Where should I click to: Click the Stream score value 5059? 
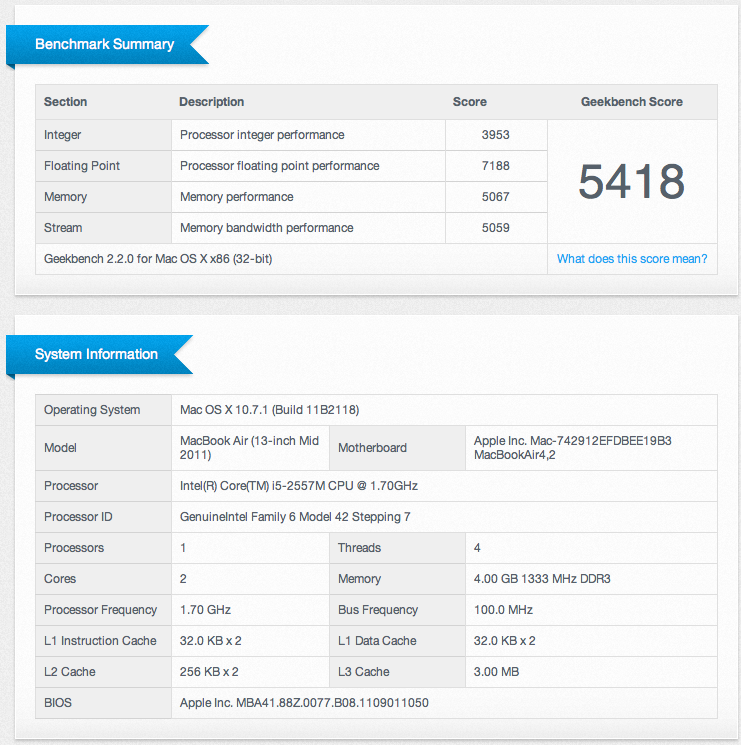[495, 228]
